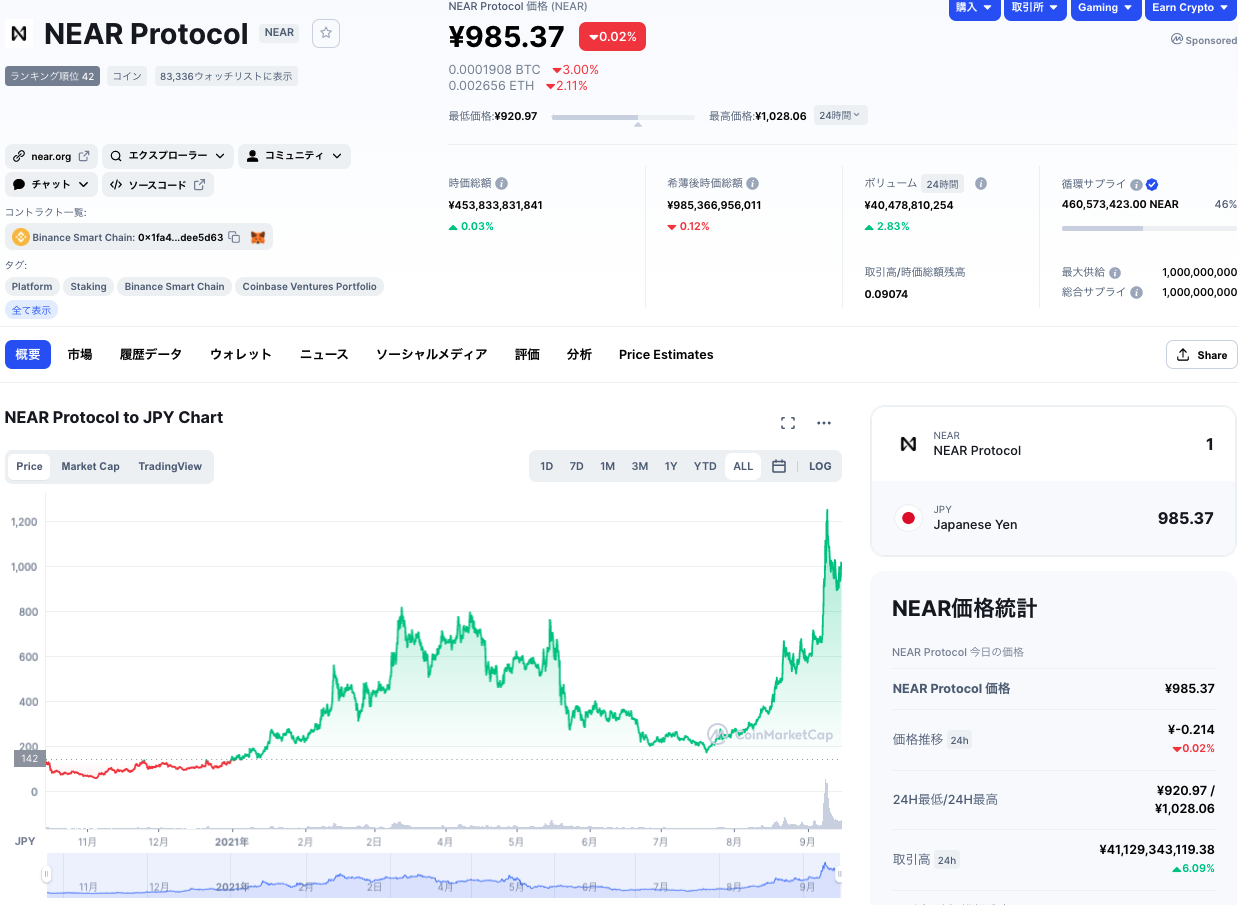Screen dimensions: 1238x905
Task: Select the 7D chart time range
Action: [x=577, y=466]
